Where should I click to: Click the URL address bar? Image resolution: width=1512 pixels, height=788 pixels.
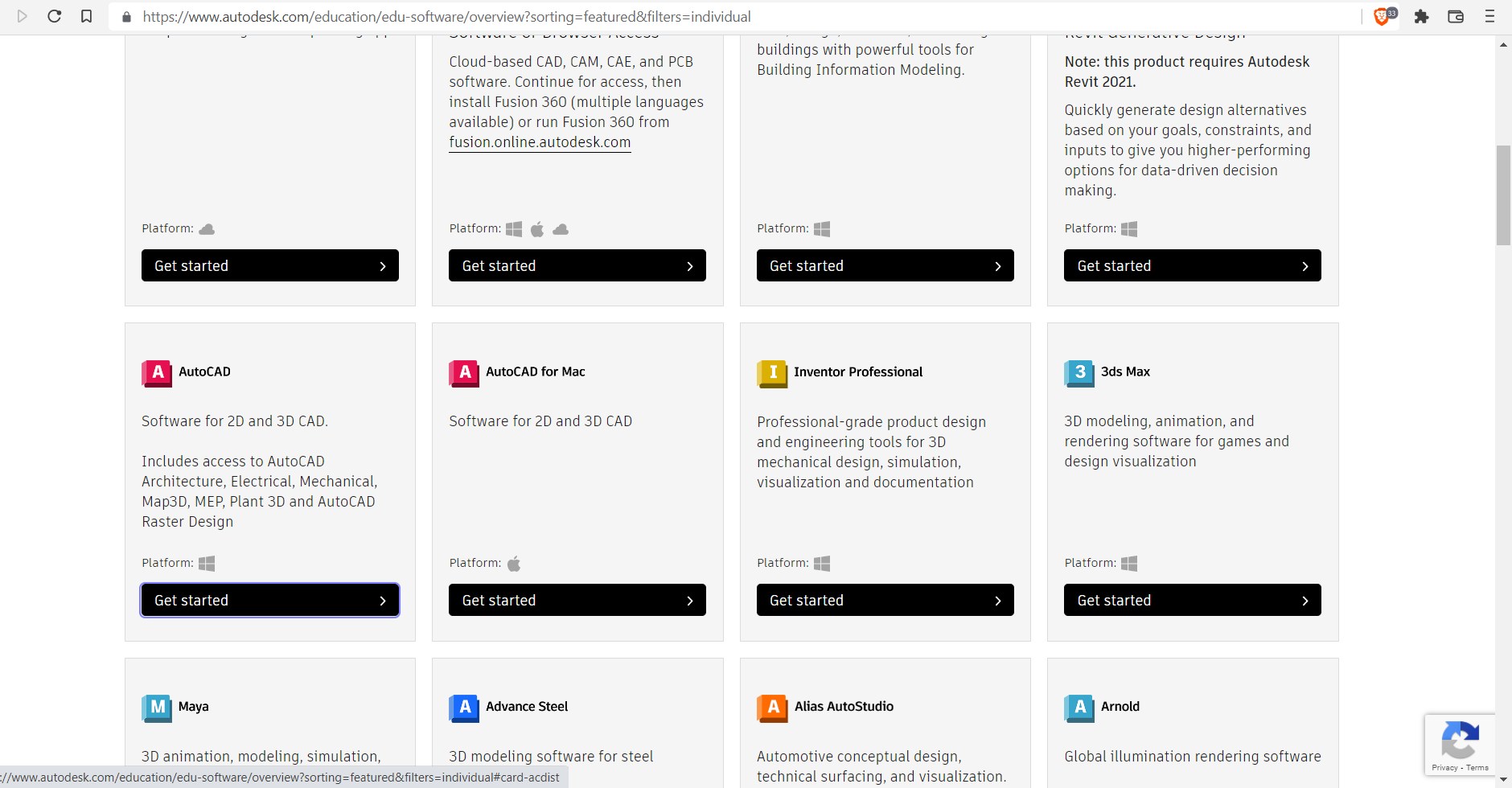(740, 16)
